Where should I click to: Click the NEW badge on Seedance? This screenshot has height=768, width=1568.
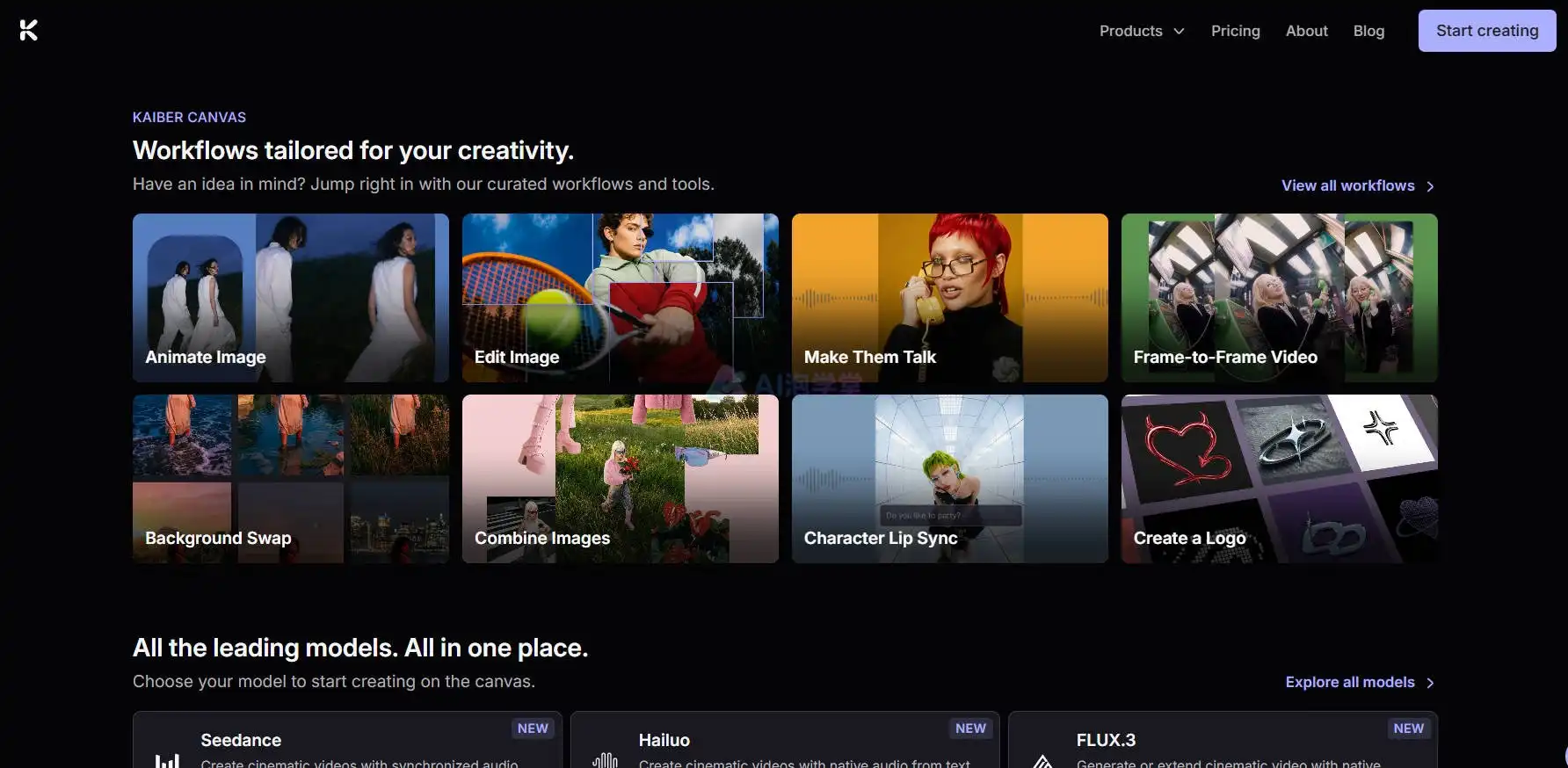pos(533,728)
